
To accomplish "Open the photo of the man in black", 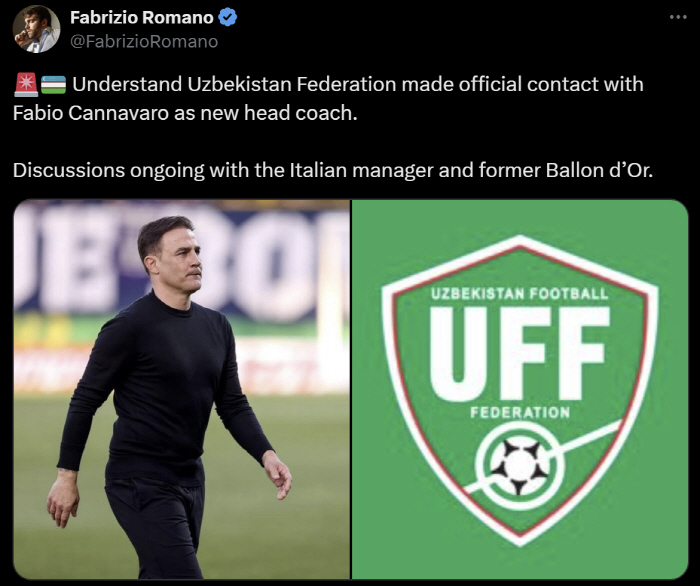I will point(181,389).
